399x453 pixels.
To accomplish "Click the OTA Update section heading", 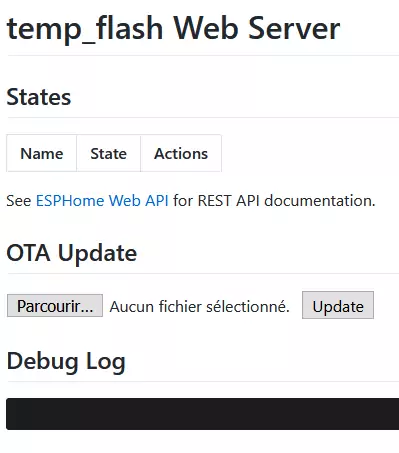I will coord(72,253).
